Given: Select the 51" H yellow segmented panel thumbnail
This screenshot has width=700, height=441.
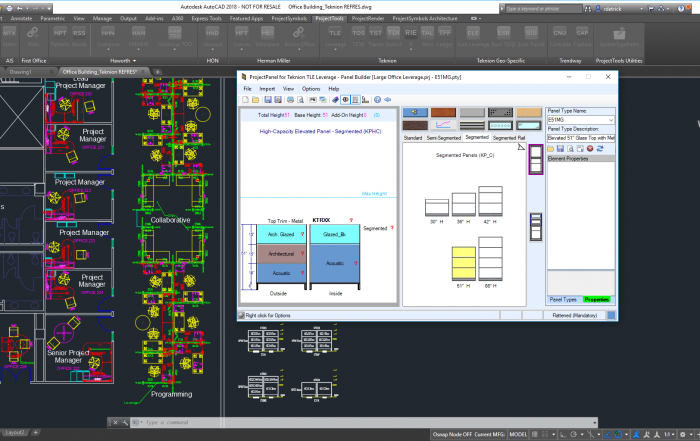Looking at the screenshot, I should click(x=463, y=263).
